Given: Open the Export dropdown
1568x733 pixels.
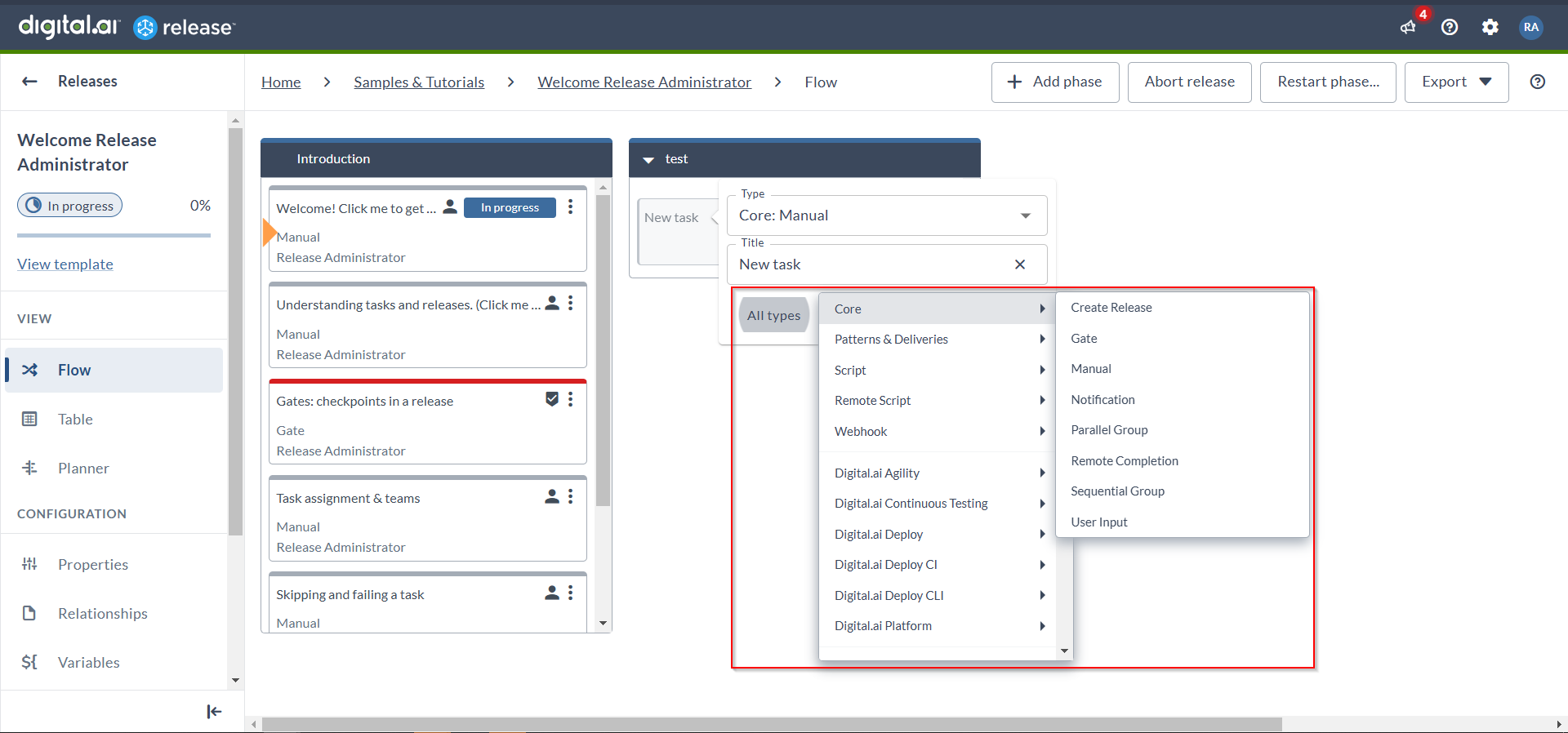Looking at the screenshot, I should point(1456,82).
